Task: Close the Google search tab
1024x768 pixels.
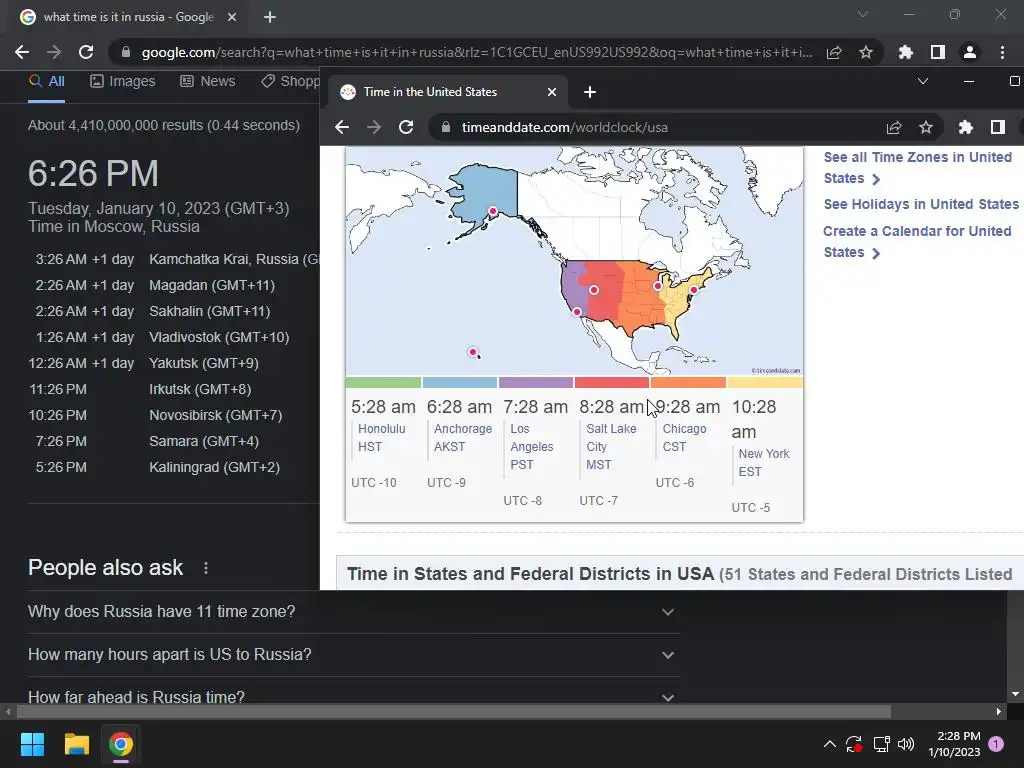Action: pyautogui.click(x=232, y=17)
